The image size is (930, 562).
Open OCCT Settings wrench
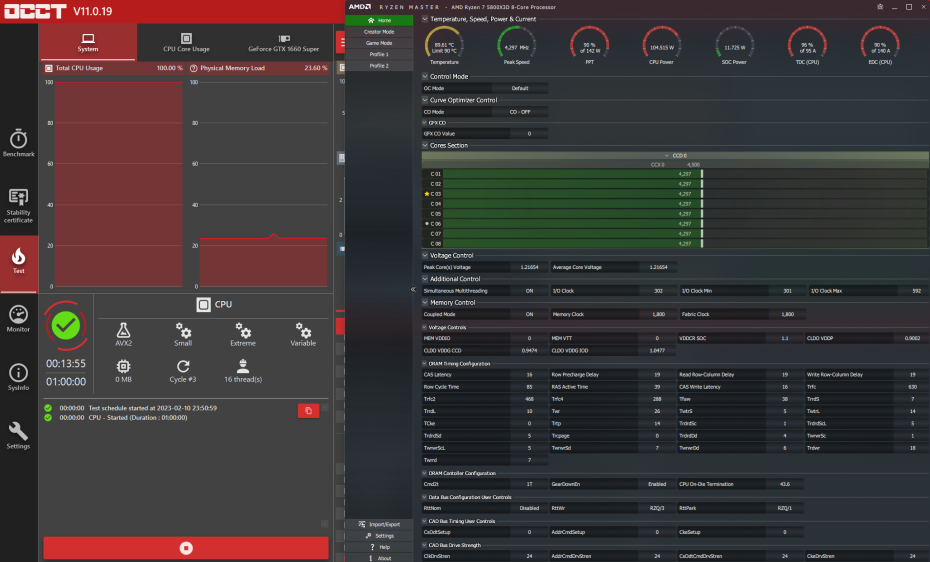pyautogui.click(x=18, y=436)
